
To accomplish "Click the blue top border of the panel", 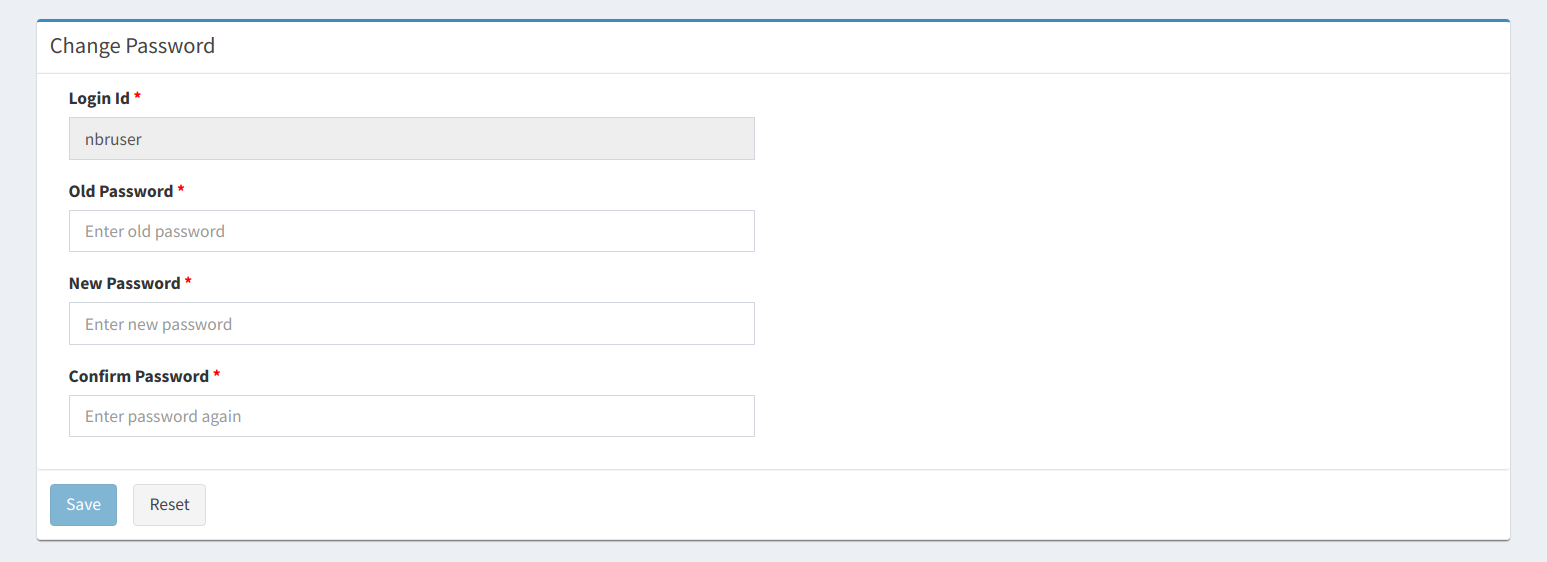I will (772, 20).
